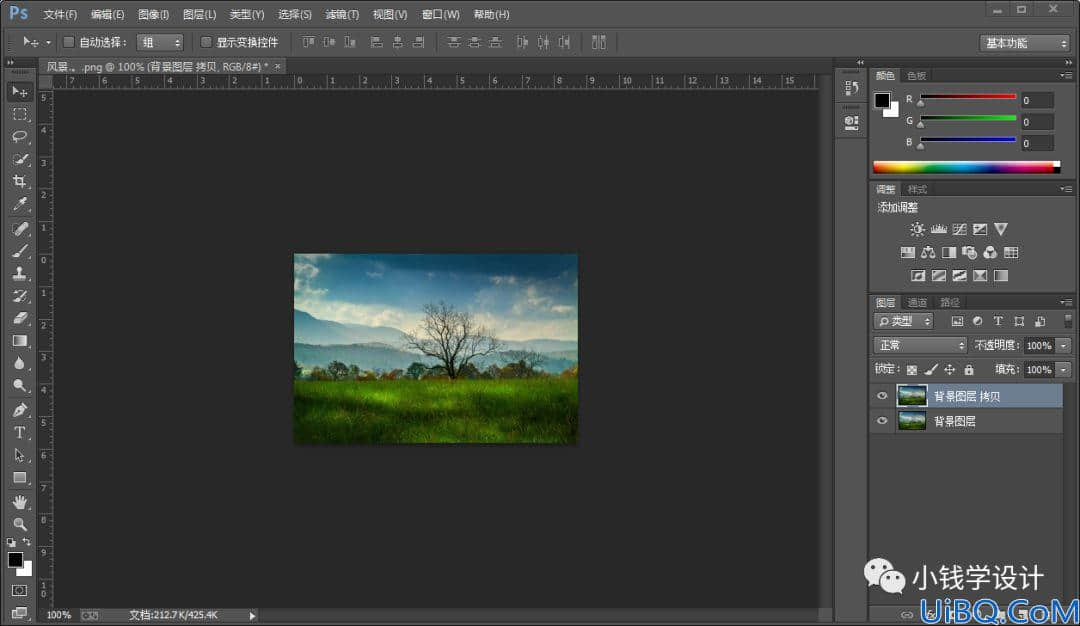1080x626 pixels.
Task: Select the Lasso tool
Action: tap(19, 136)
